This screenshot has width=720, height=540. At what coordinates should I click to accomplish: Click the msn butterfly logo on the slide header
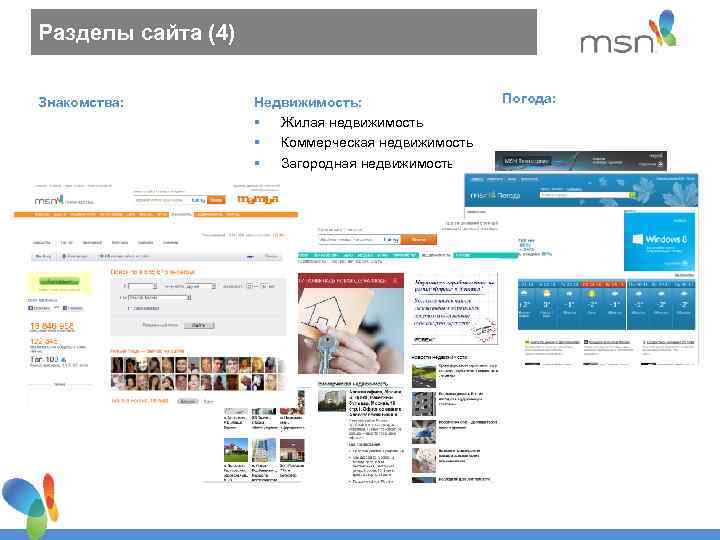628,32
